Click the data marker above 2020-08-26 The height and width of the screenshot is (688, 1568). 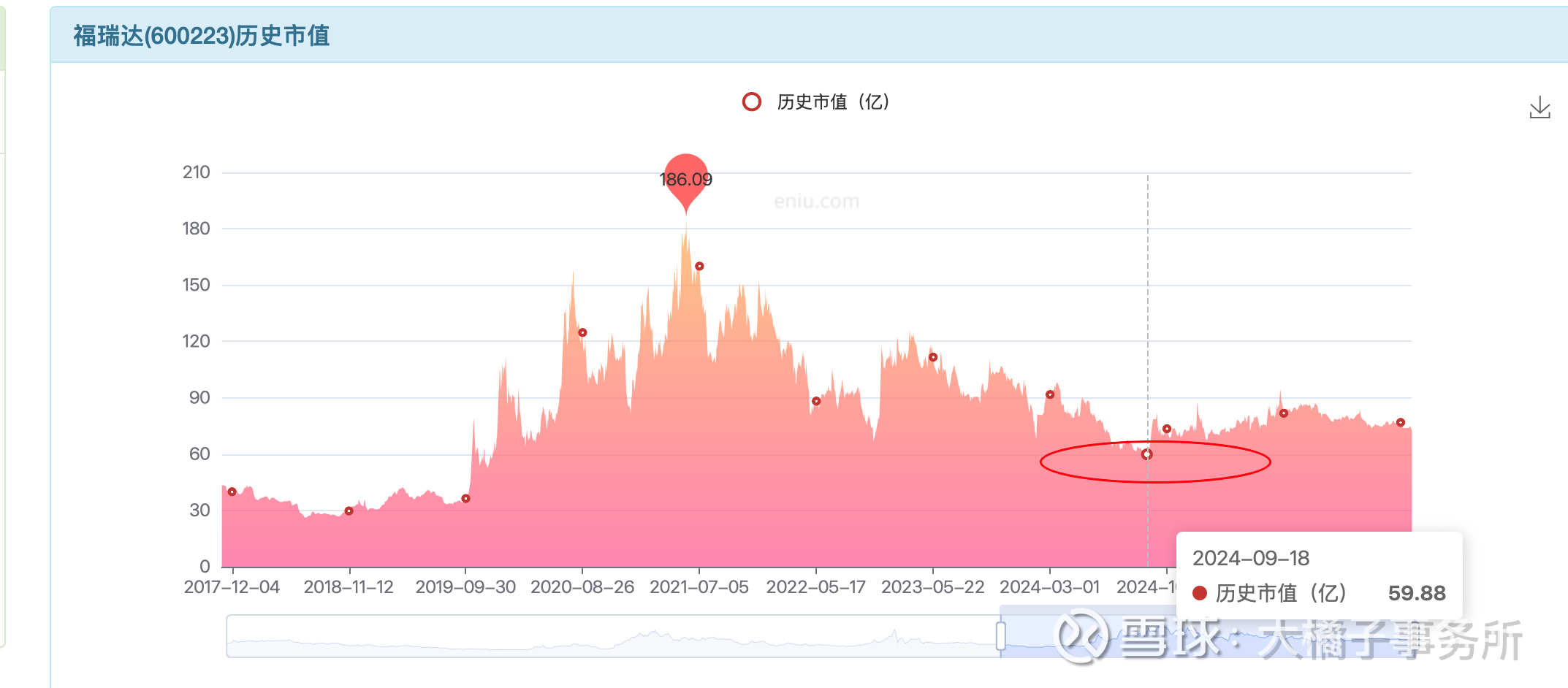[x=582, y=332]
